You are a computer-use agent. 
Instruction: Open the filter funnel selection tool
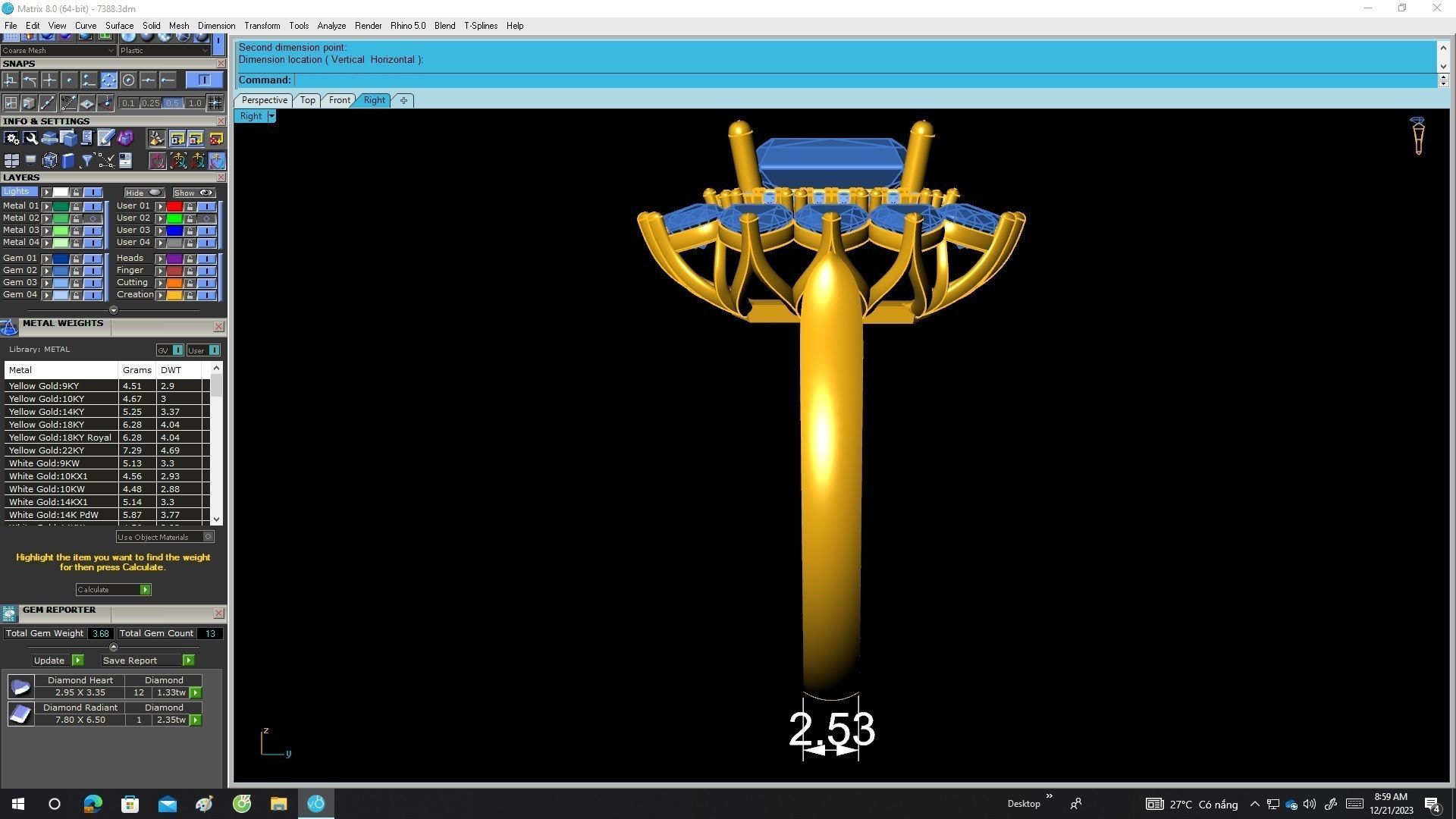(x=86, y=161)
